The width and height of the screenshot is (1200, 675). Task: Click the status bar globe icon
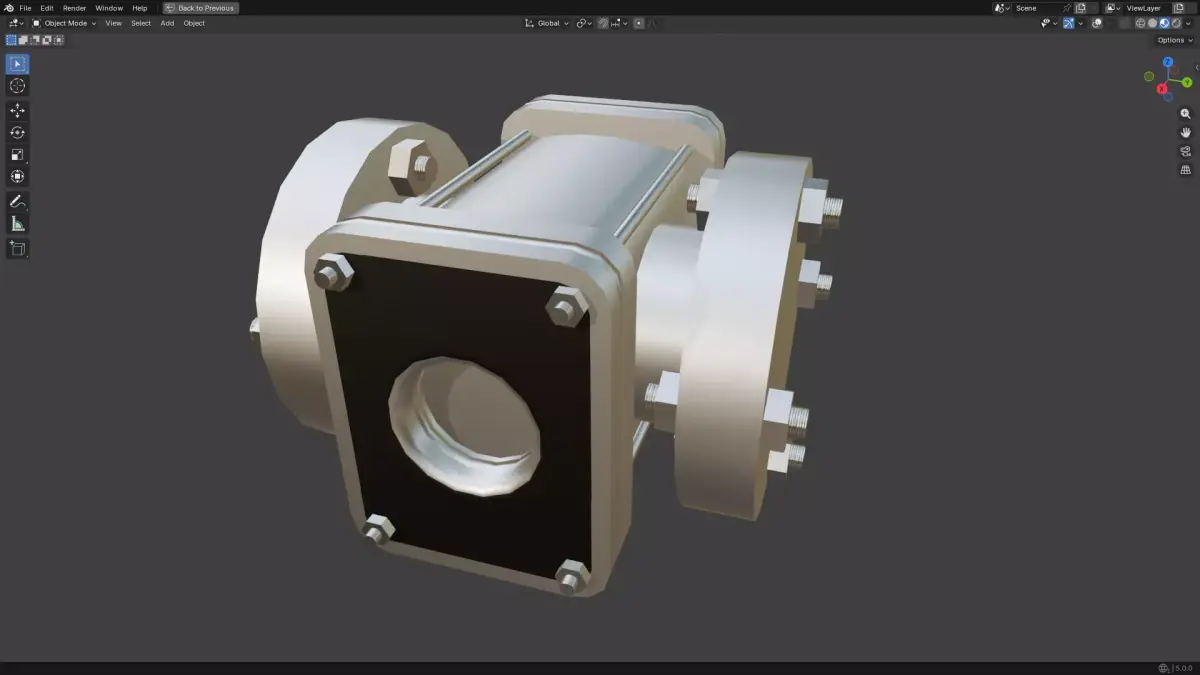1163,668
